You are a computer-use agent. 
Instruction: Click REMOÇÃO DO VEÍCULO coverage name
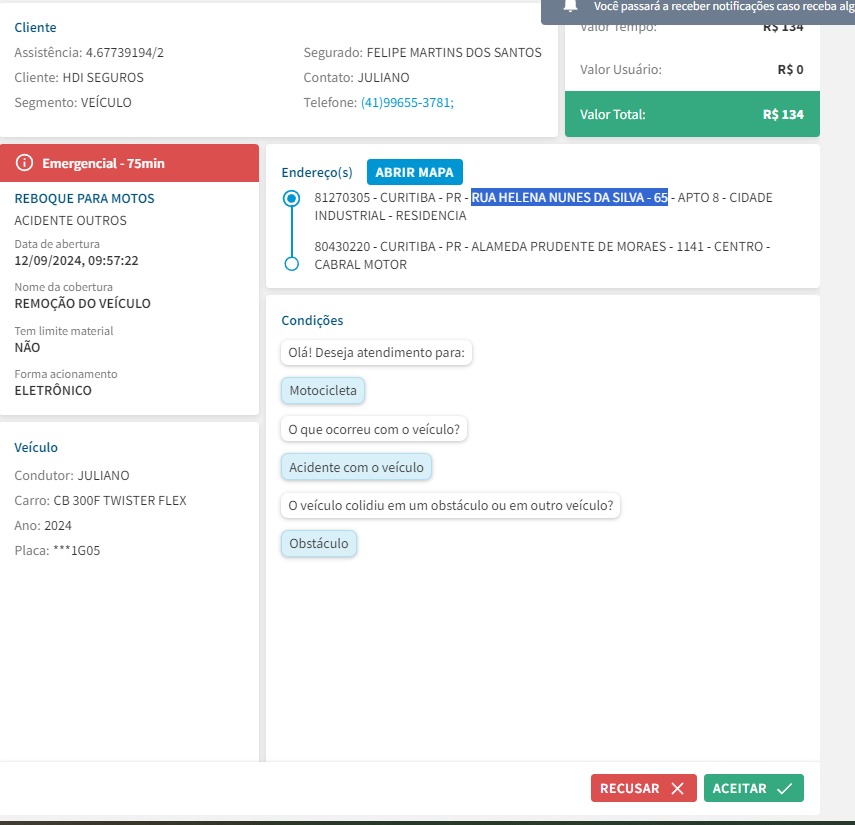coord(82,303)
